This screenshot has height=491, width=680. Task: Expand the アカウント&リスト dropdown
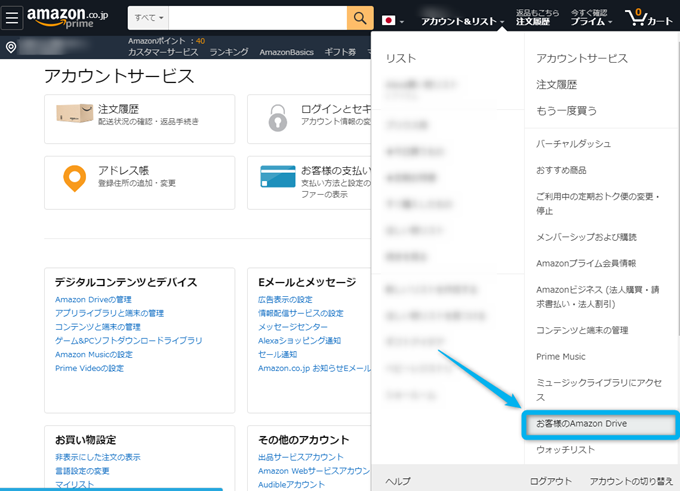(462, 21)
